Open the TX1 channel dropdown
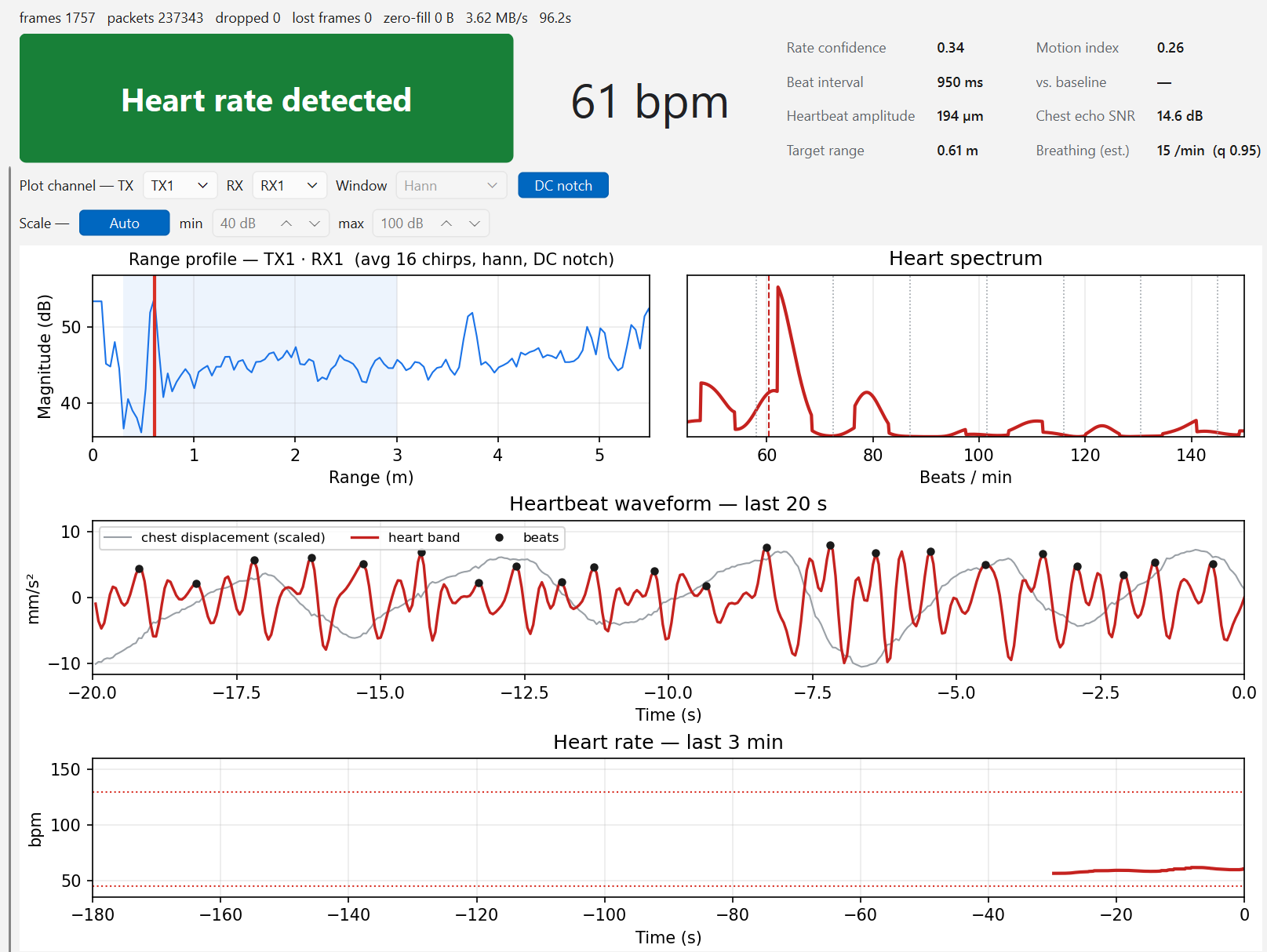1267x952 pixels. point(180,186)
